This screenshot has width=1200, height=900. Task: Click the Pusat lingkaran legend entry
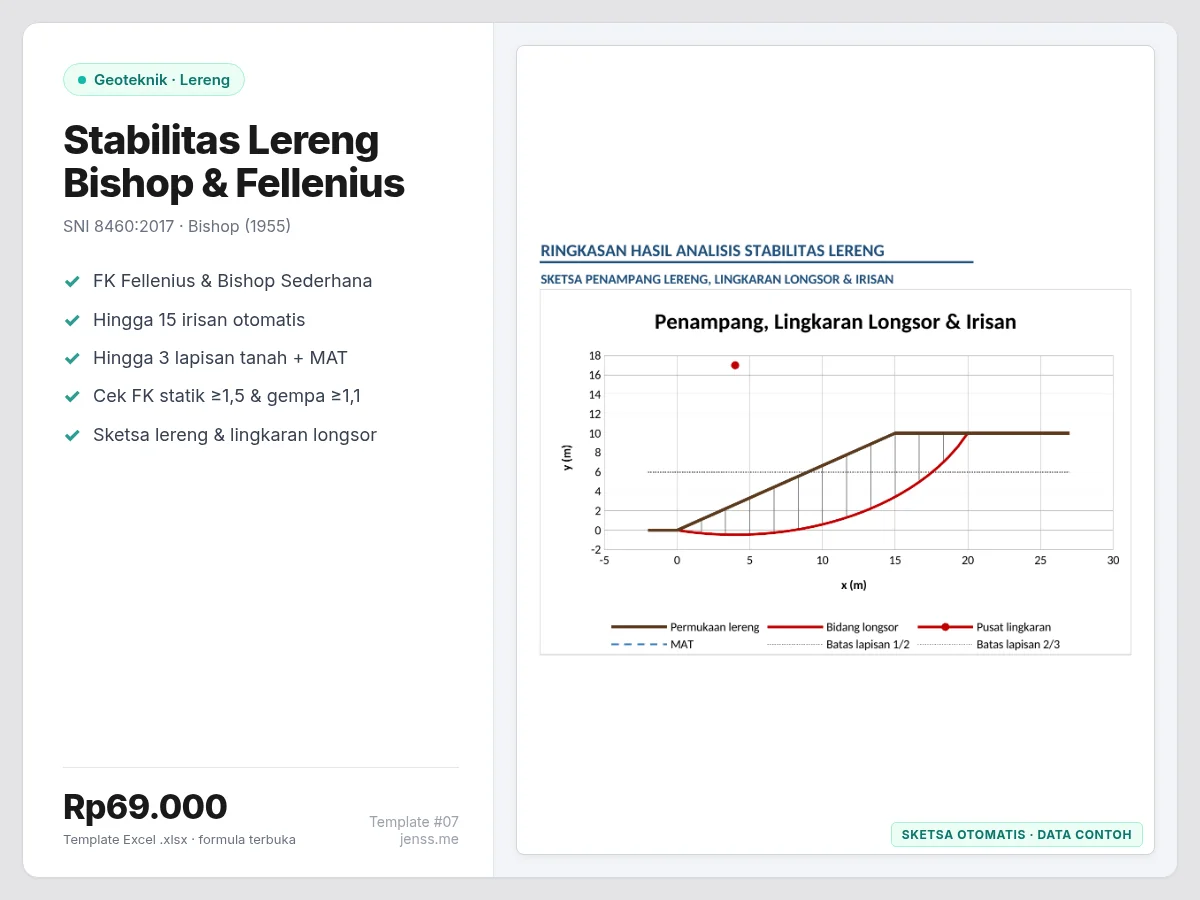984,627
